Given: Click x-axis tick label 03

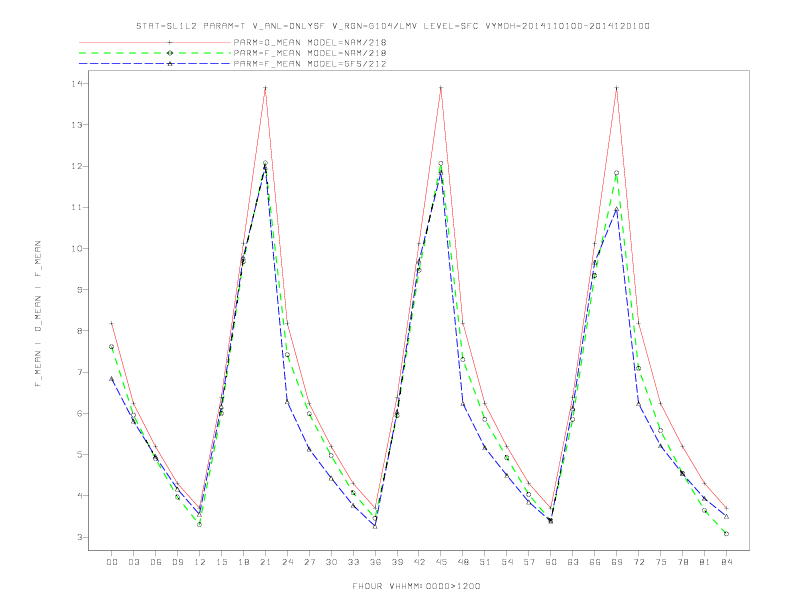Looking at the screenshot, I should tap(133, 562).
